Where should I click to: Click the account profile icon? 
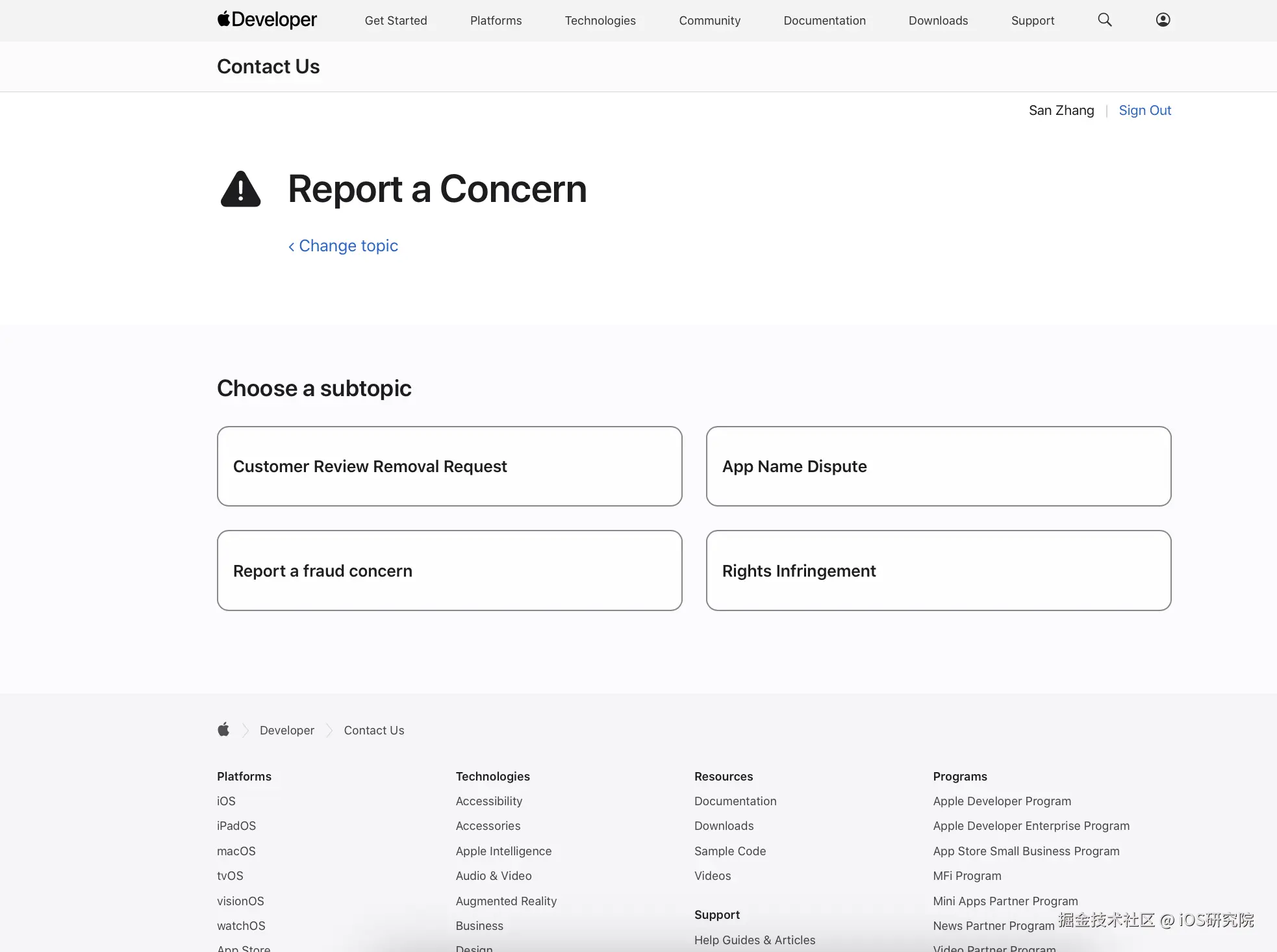(1163, 20)
